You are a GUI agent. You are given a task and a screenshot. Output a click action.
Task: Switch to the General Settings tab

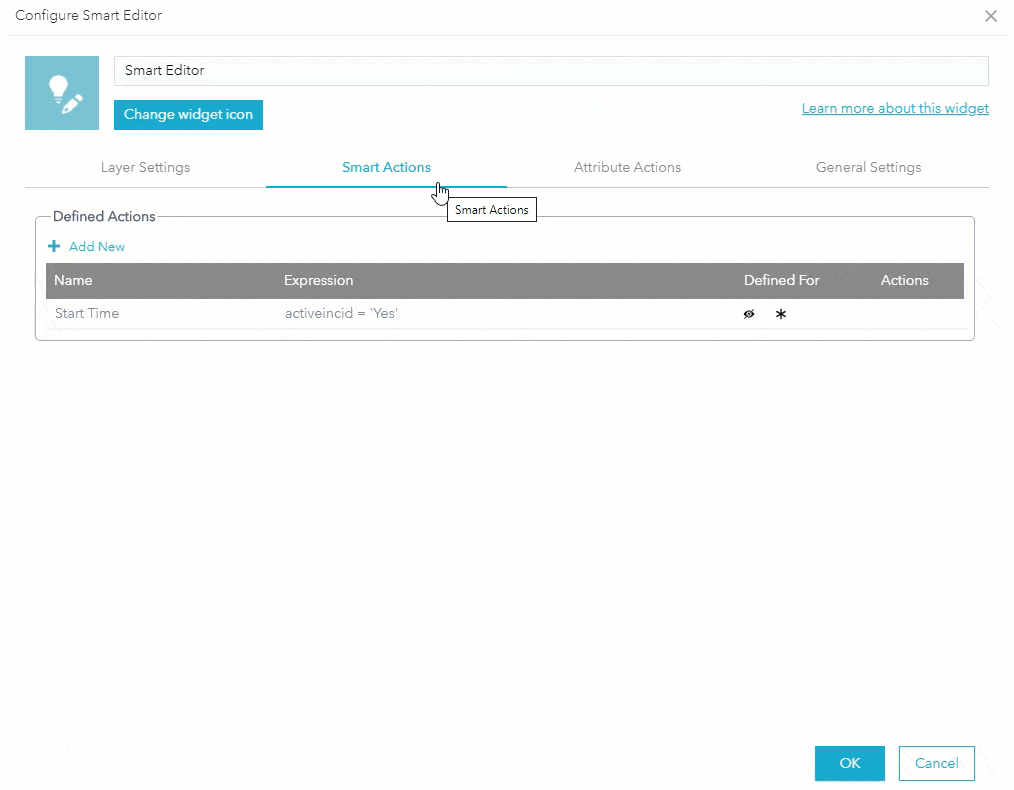pyautogui.click(x=867, y=167)
